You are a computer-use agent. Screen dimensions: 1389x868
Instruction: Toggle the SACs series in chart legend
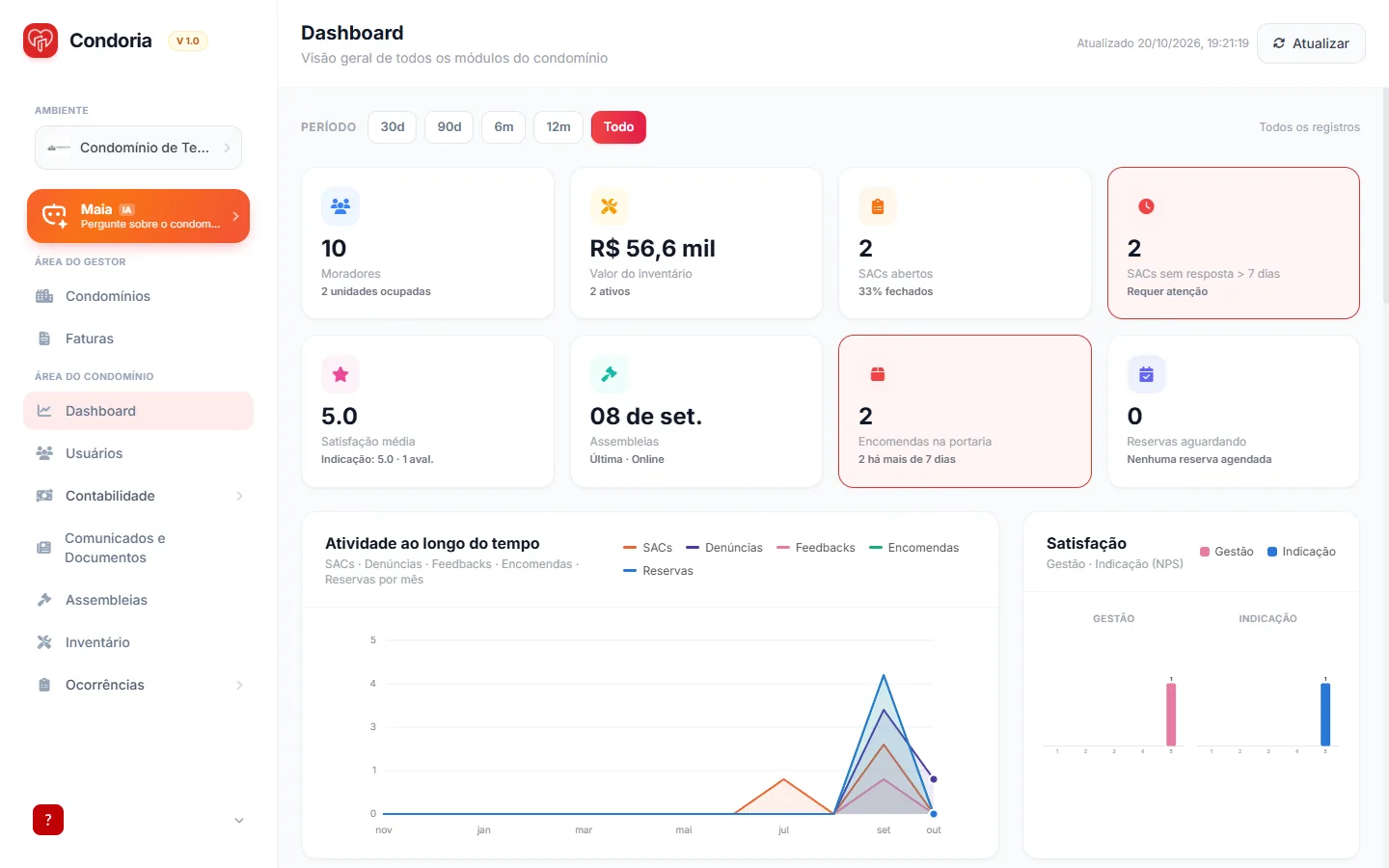point(648,548)
